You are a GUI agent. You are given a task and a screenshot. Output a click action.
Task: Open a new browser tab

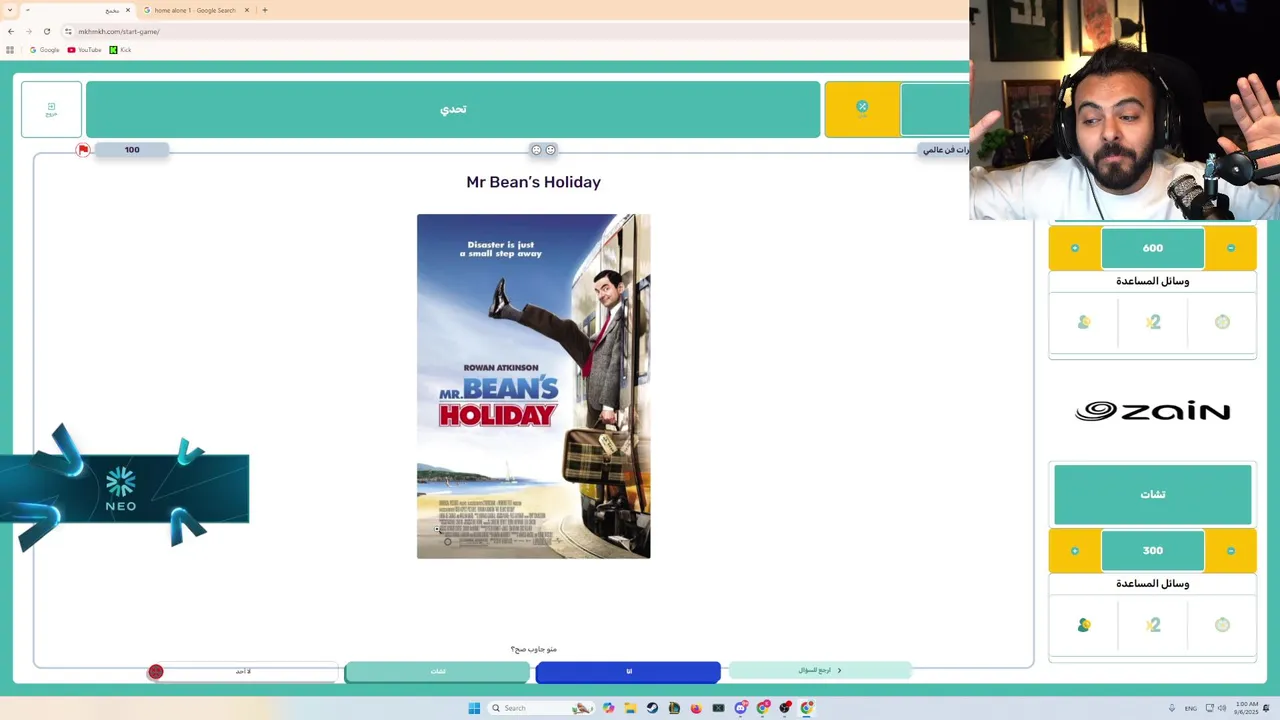[x=264, y=10]
